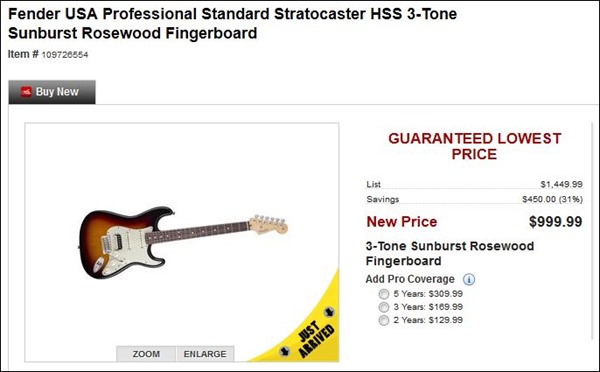600x372 pixels.
Task: Click the ZOOM button under the guitar image
Action: 146,354
